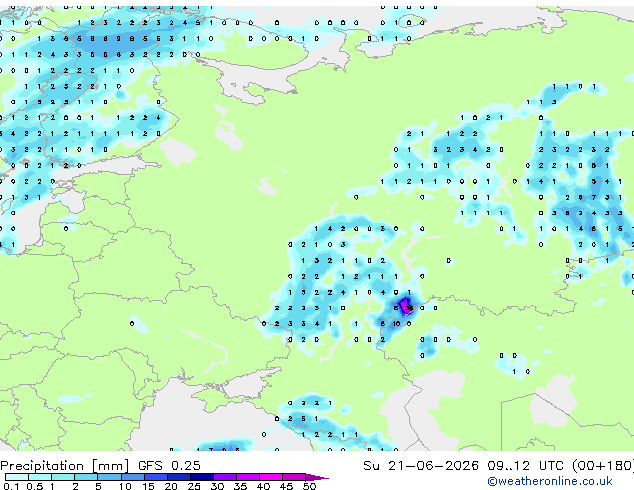Screen dimensions: 634x490
Task: Pick the 2 mm legend color swatch
Action: (x=86, y=477)
